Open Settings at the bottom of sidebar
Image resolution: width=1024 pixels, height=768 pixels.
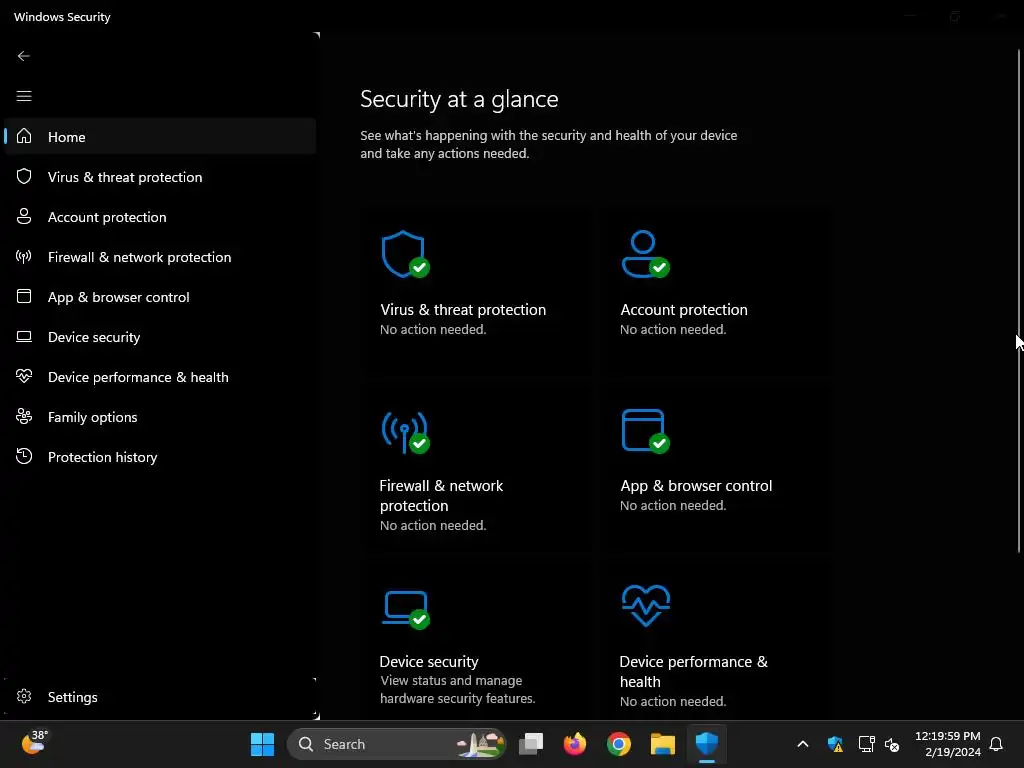(161, 696)
